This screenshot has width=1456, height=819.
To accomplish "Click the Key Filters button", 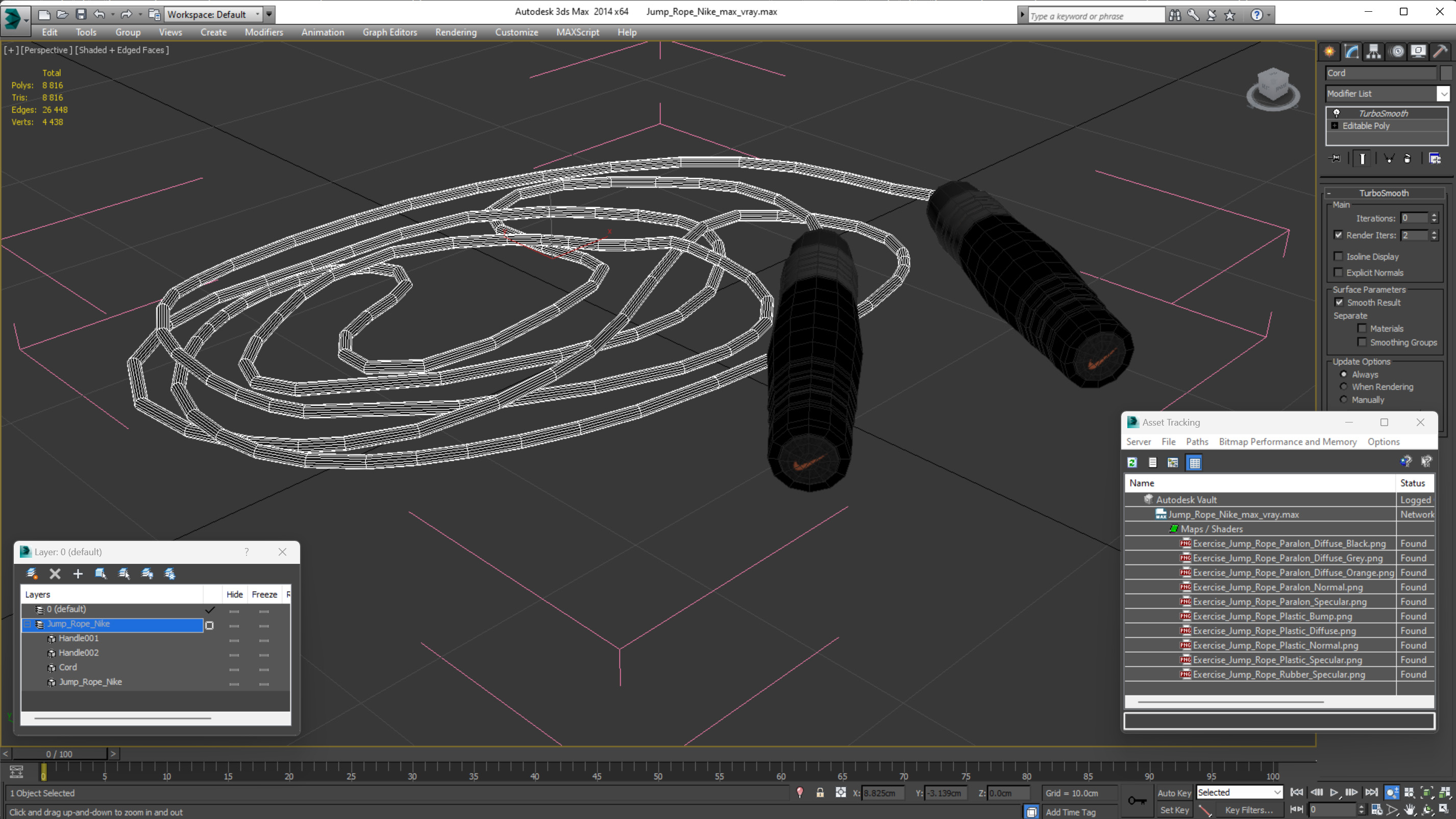I will pyautogui.click(x=1249, y=810).
